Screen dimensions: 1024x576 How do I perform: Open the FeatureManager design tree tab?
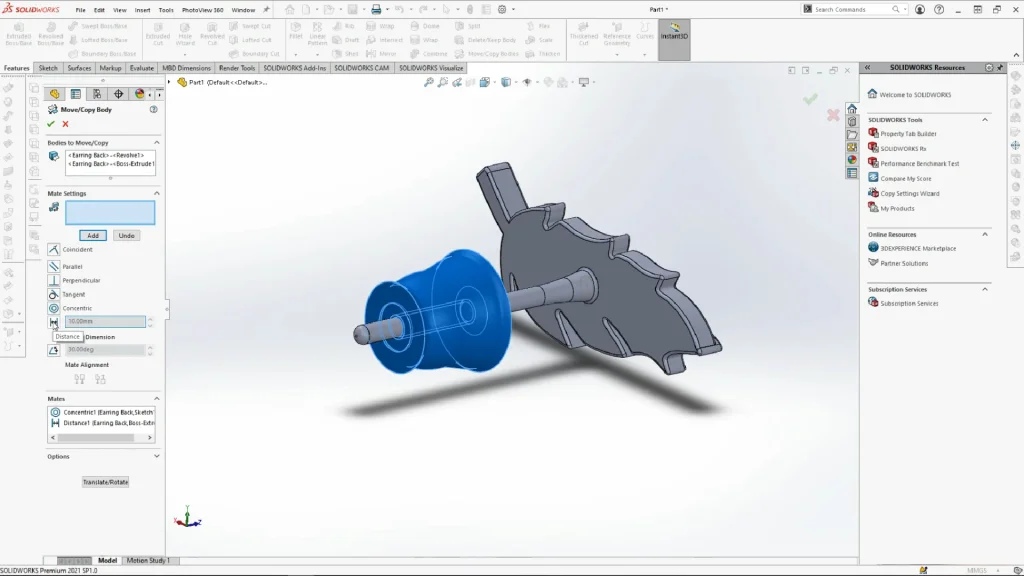[x=54, y=94]
